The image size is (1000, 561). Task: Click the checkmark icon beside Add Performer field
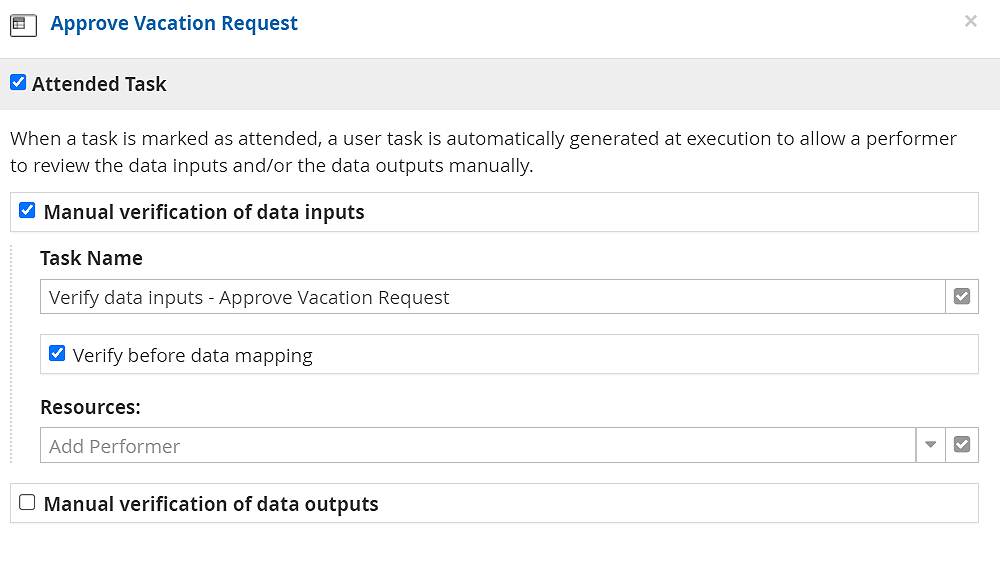(x=962, y=445)
